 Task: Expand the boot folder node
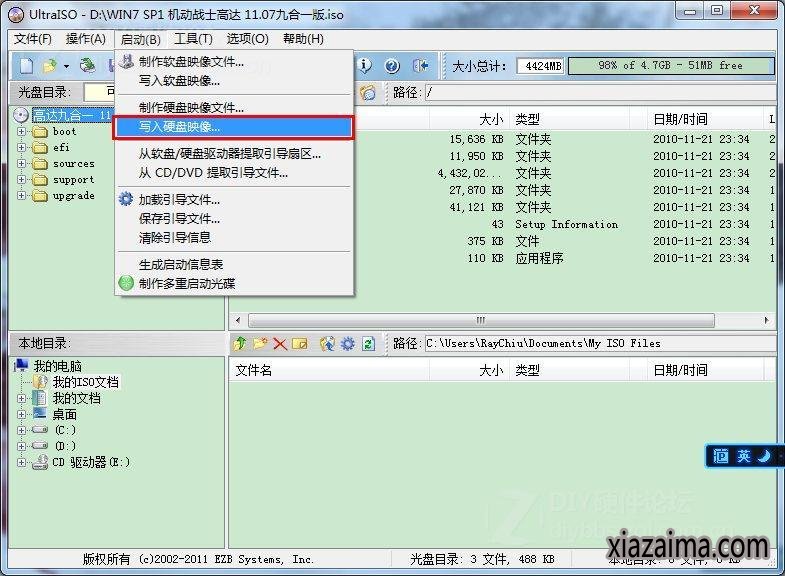pyautogui.click(x=22, y=132)
